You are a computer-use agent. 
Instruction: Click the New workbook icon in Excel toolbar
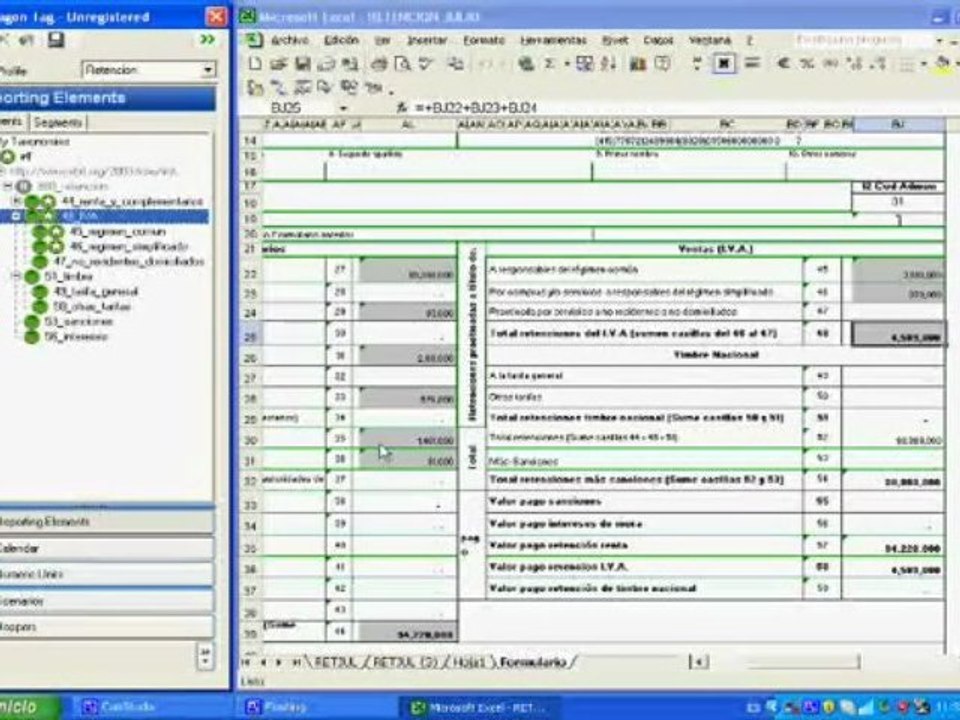click(255, 64)
